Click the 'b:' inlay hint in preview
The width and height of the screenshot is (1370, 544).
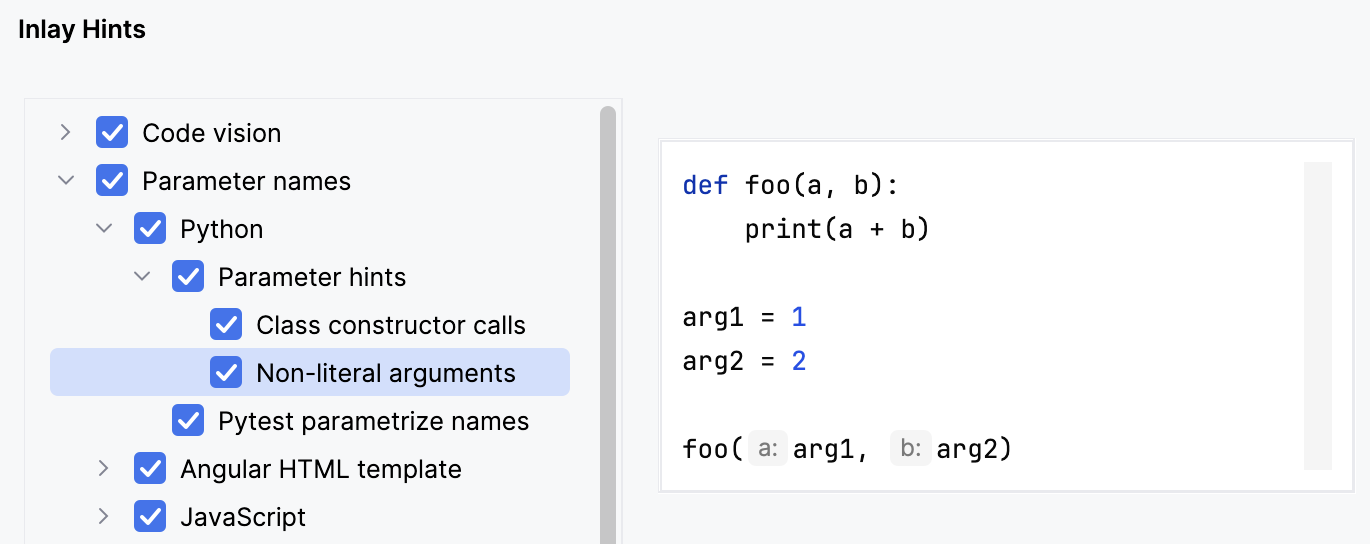[x=910, y=450]
